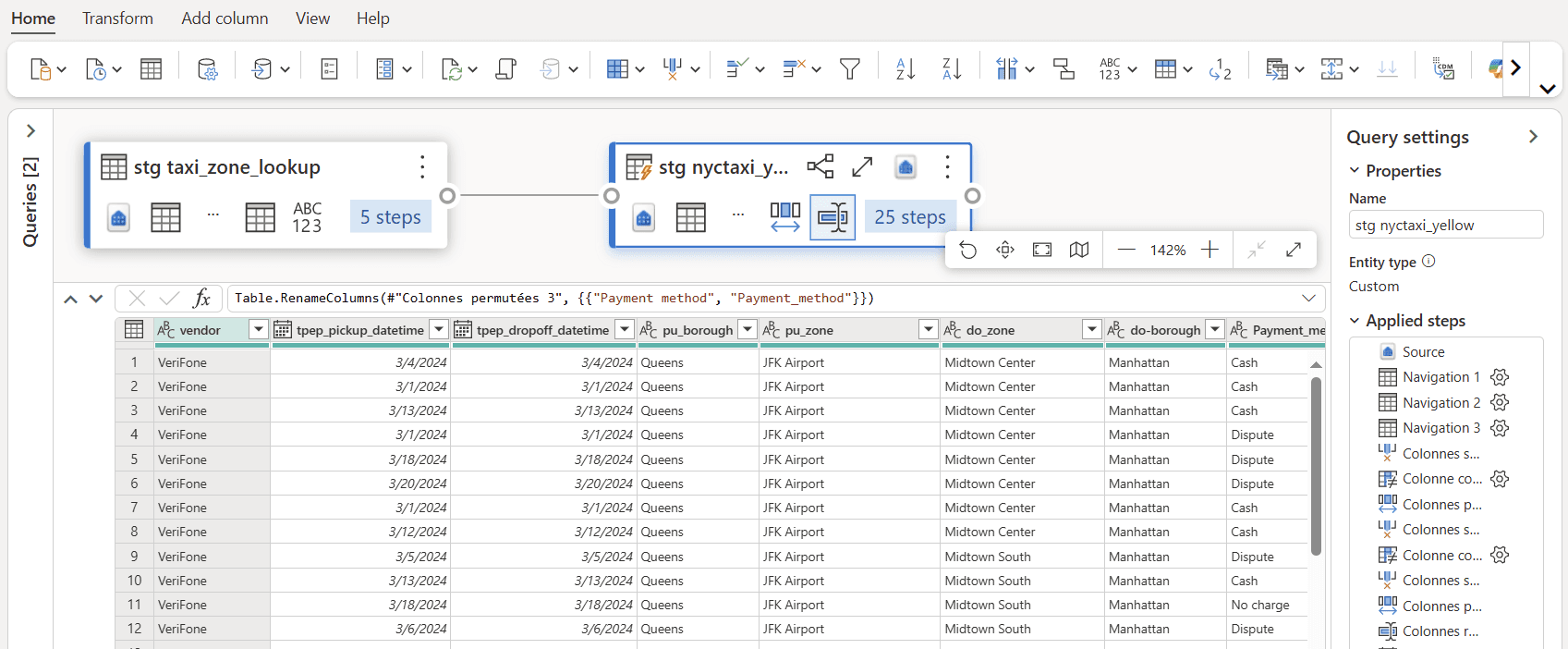Sort descending Z to A

[952, 68]
